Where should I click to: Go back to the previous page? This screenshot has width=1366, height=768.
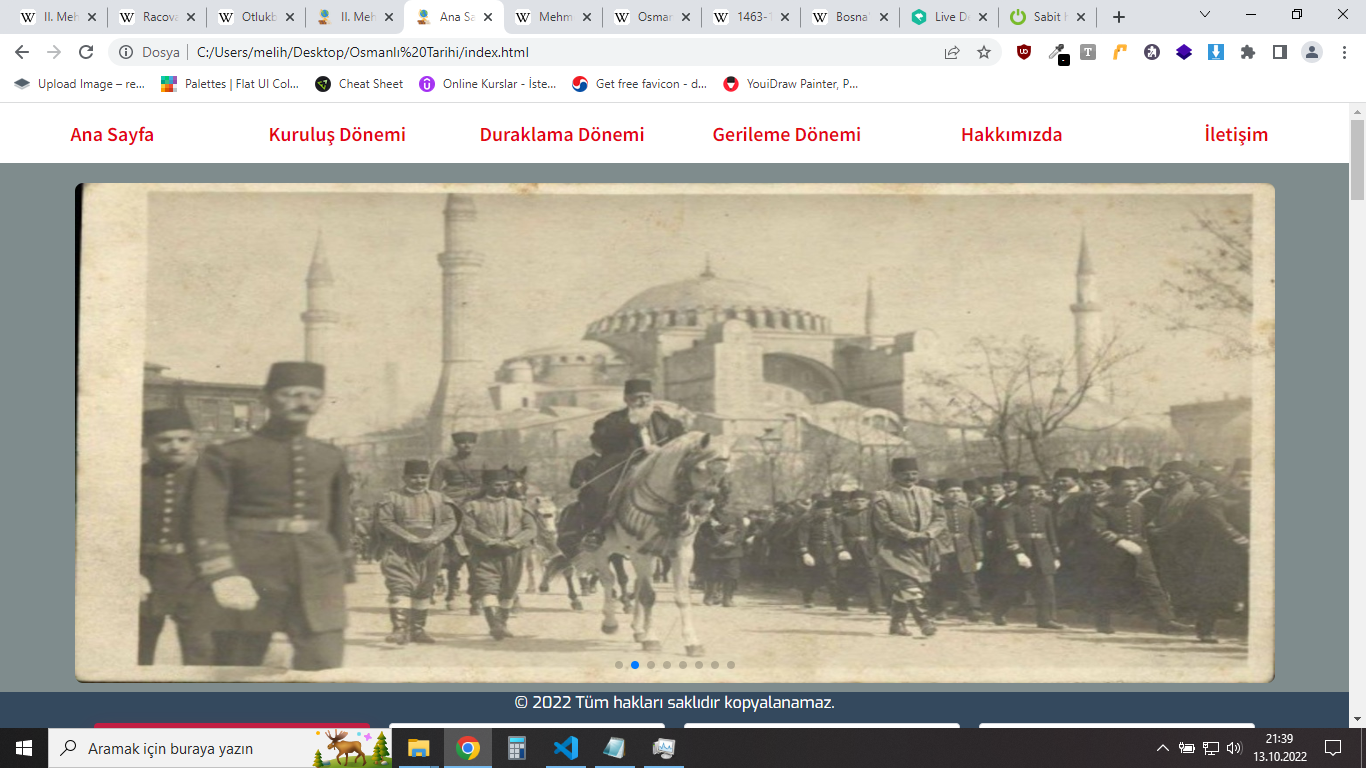[22, 52]
